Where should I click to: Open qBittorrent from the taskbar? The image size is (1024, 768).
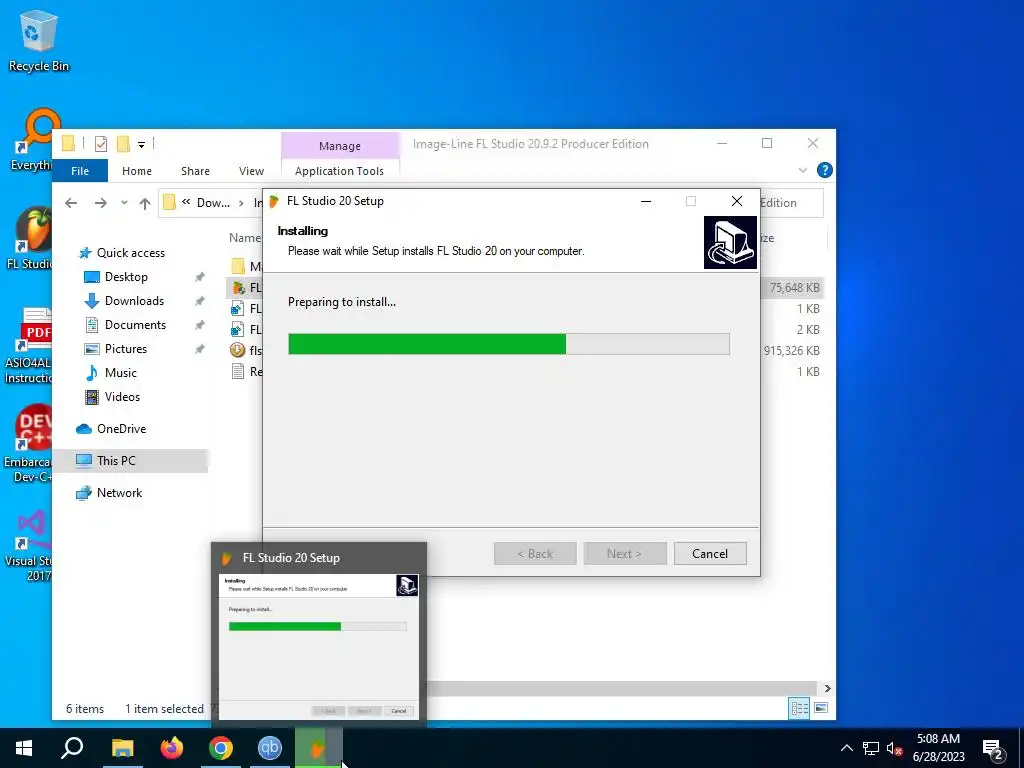point(270,748)
